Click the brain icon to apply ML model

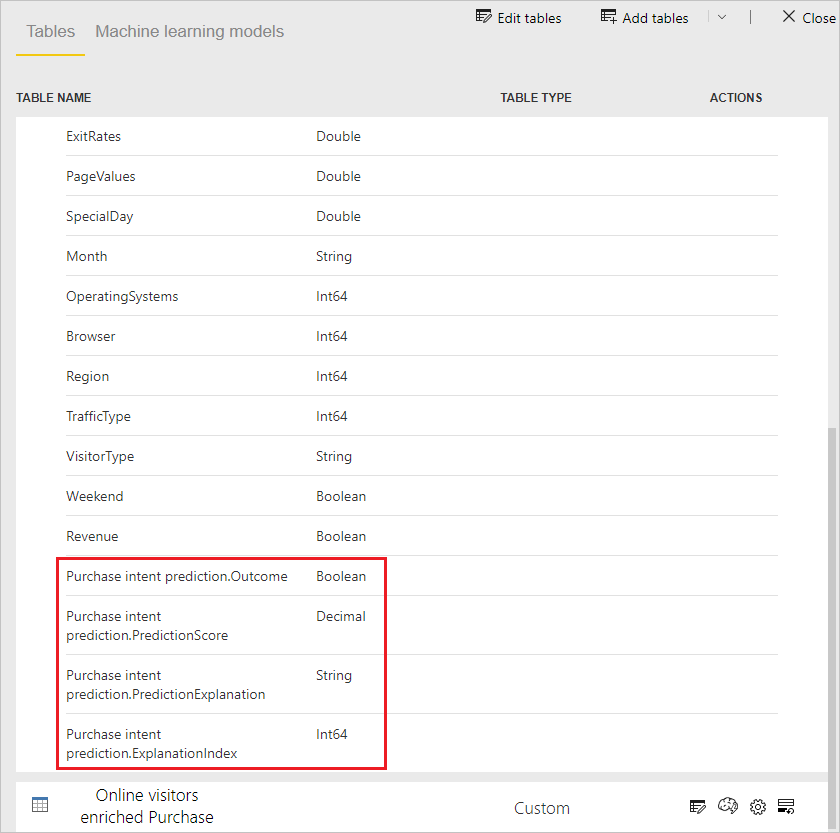point(728,806)
